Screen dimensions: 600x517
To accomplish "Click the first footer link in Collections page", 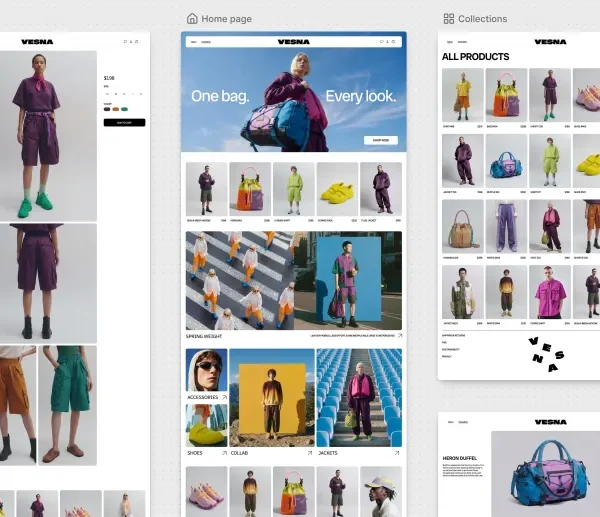I will (453, 336).
